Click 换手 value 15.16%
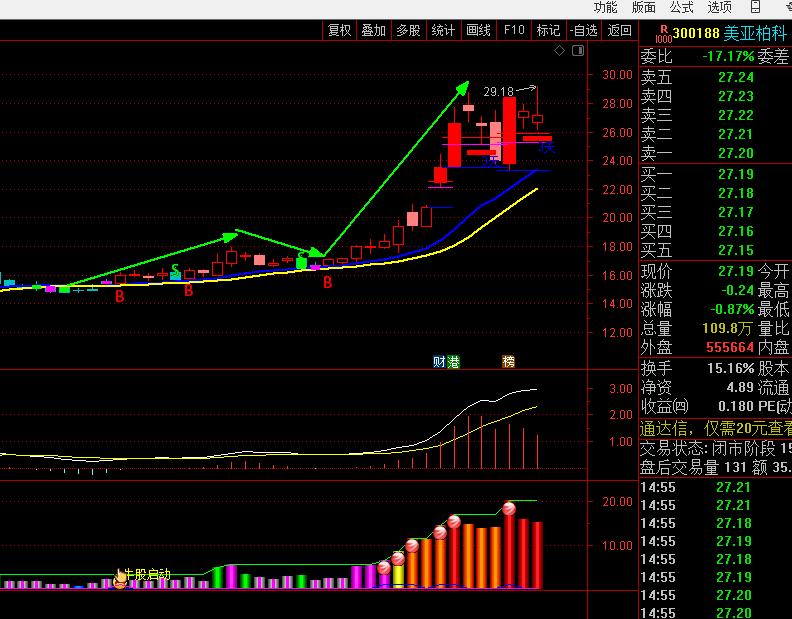This screenshot has height=619, width=792. pyautogui.click(x=730, y=368)
